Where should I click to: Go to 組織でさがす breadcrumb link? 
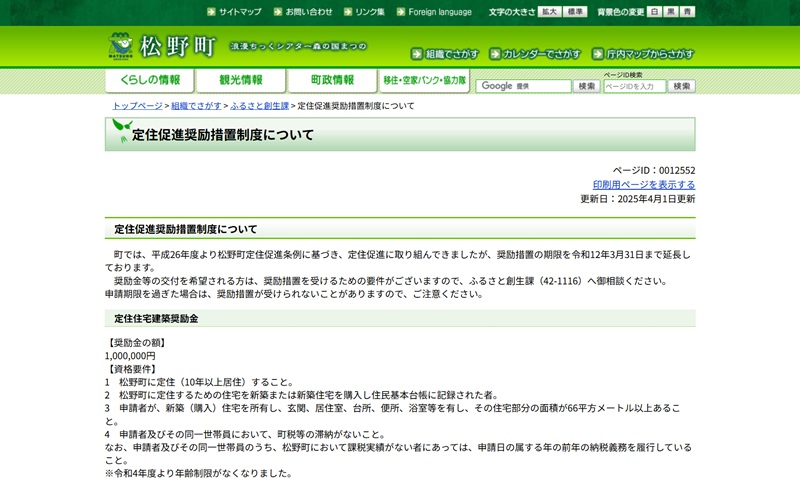196,106
